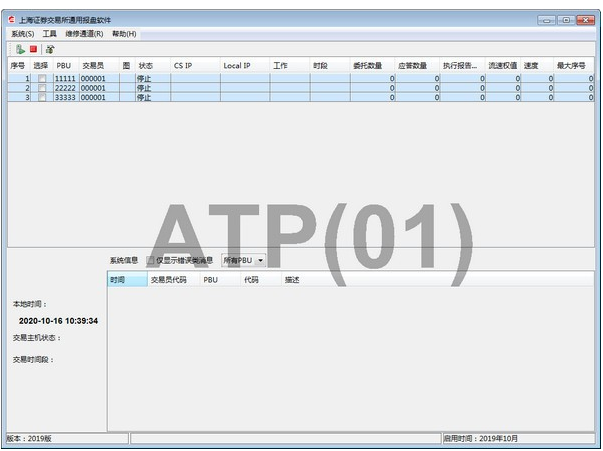Click trader 000001 in the 22222 row

(99, 88)
